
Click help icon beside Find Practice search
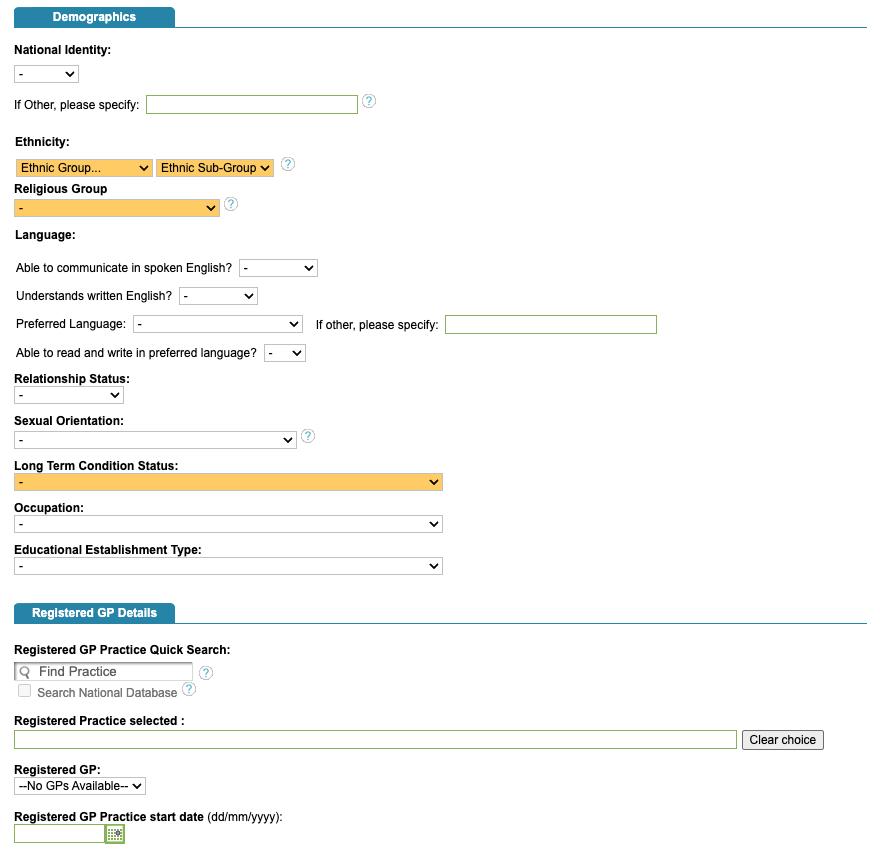206,673
